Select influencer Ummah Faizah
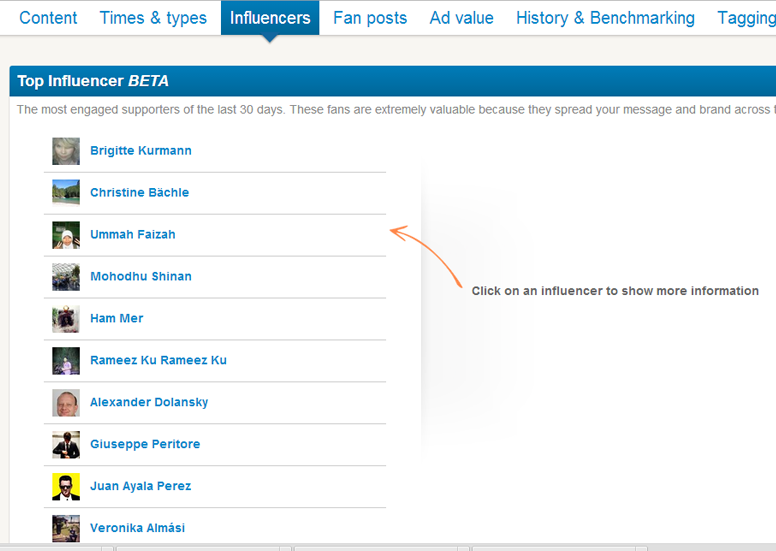 coord(133,235)
